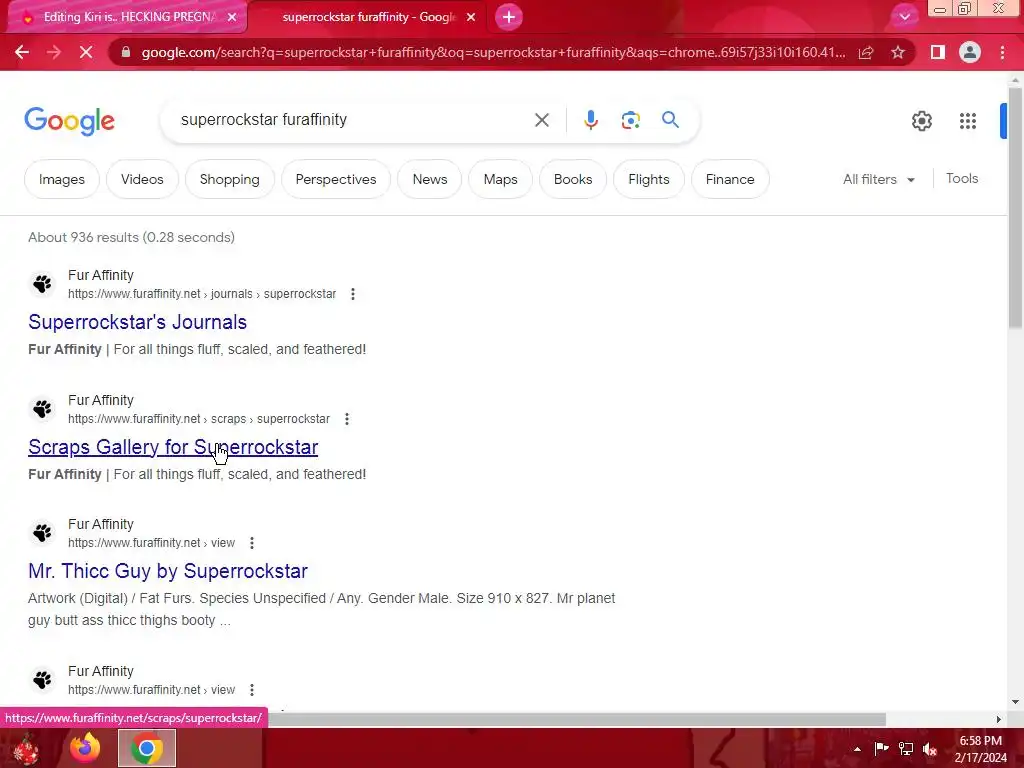Click the Chrome taskbar icon

point(147,748)
